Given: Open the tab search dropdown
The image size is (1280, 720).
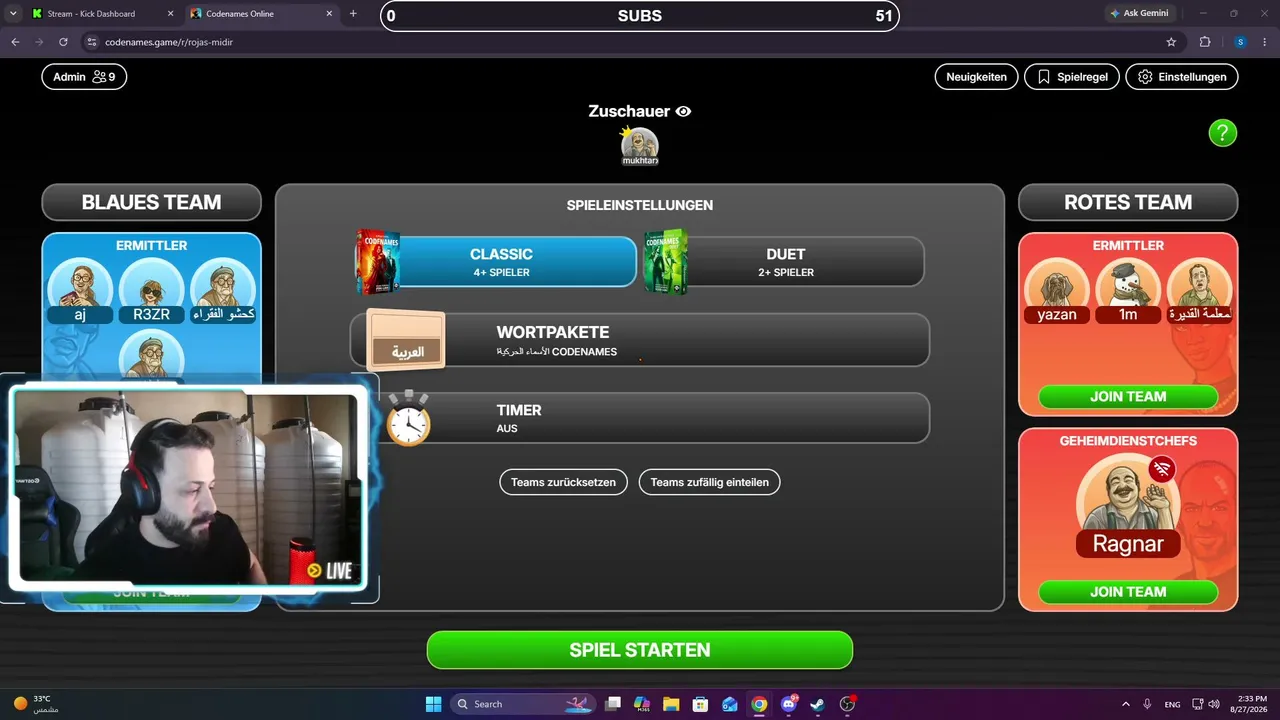Looking at the screenshot, I should pos(13,14).
